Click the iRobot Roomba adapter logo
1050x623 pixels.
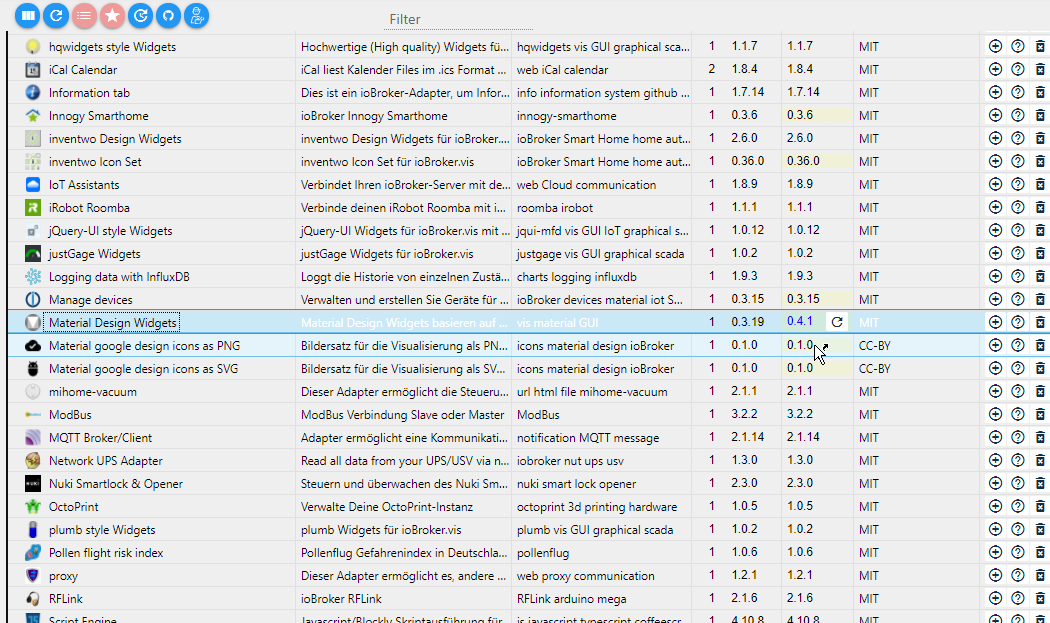[32, 208]
